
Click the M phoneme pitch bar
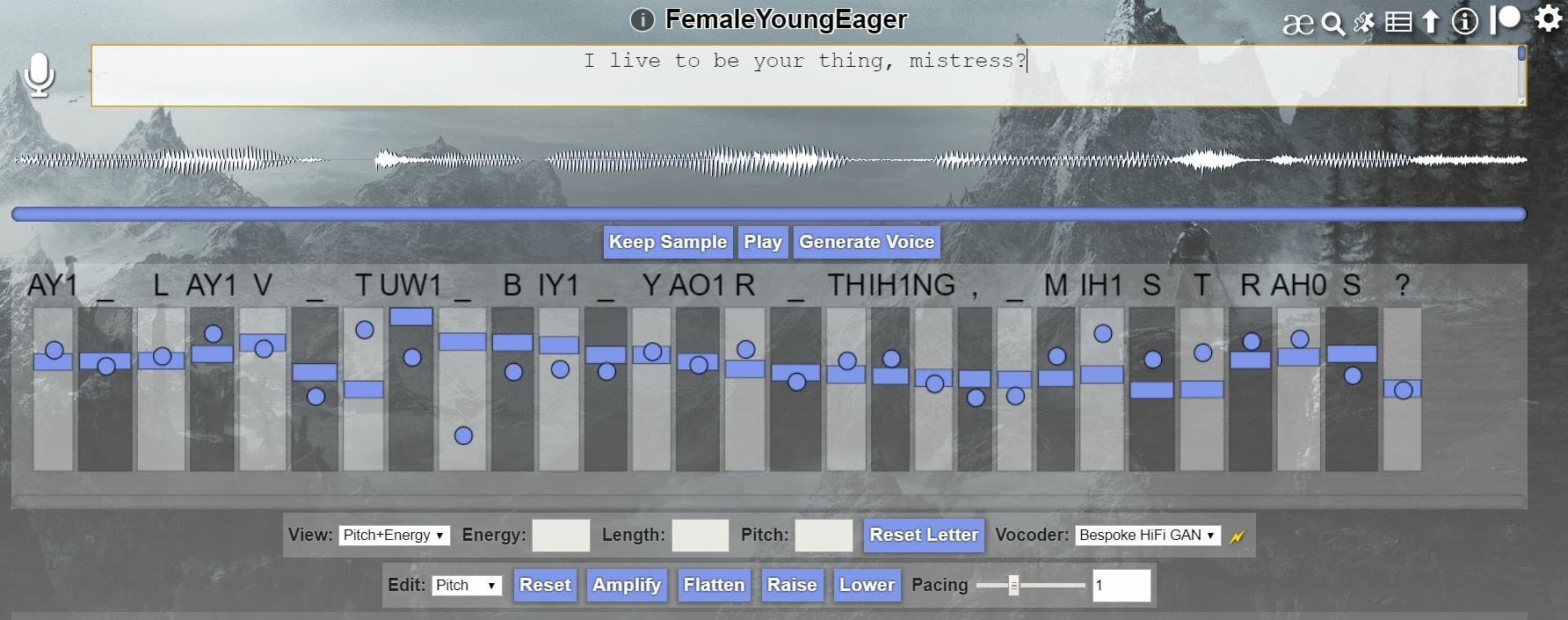click(x=1056, y=378)
